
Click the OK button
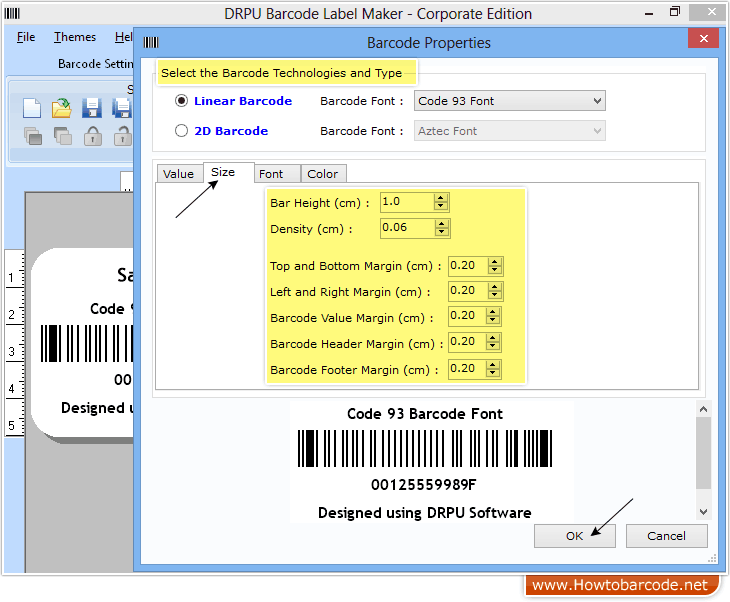point(575,536)
